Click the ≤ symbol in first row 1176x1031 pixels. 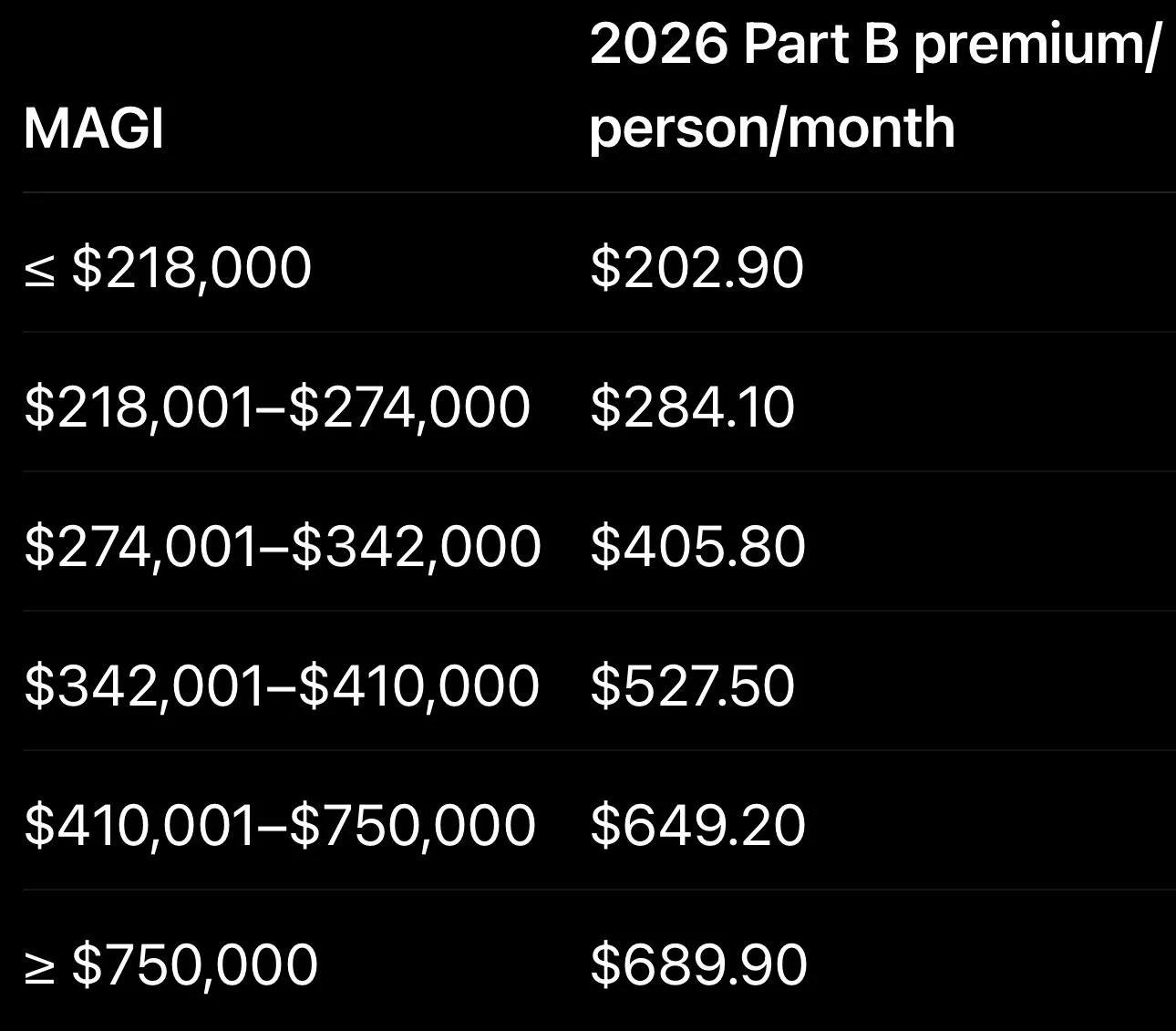pyautogui.click(x=39, y=271)
